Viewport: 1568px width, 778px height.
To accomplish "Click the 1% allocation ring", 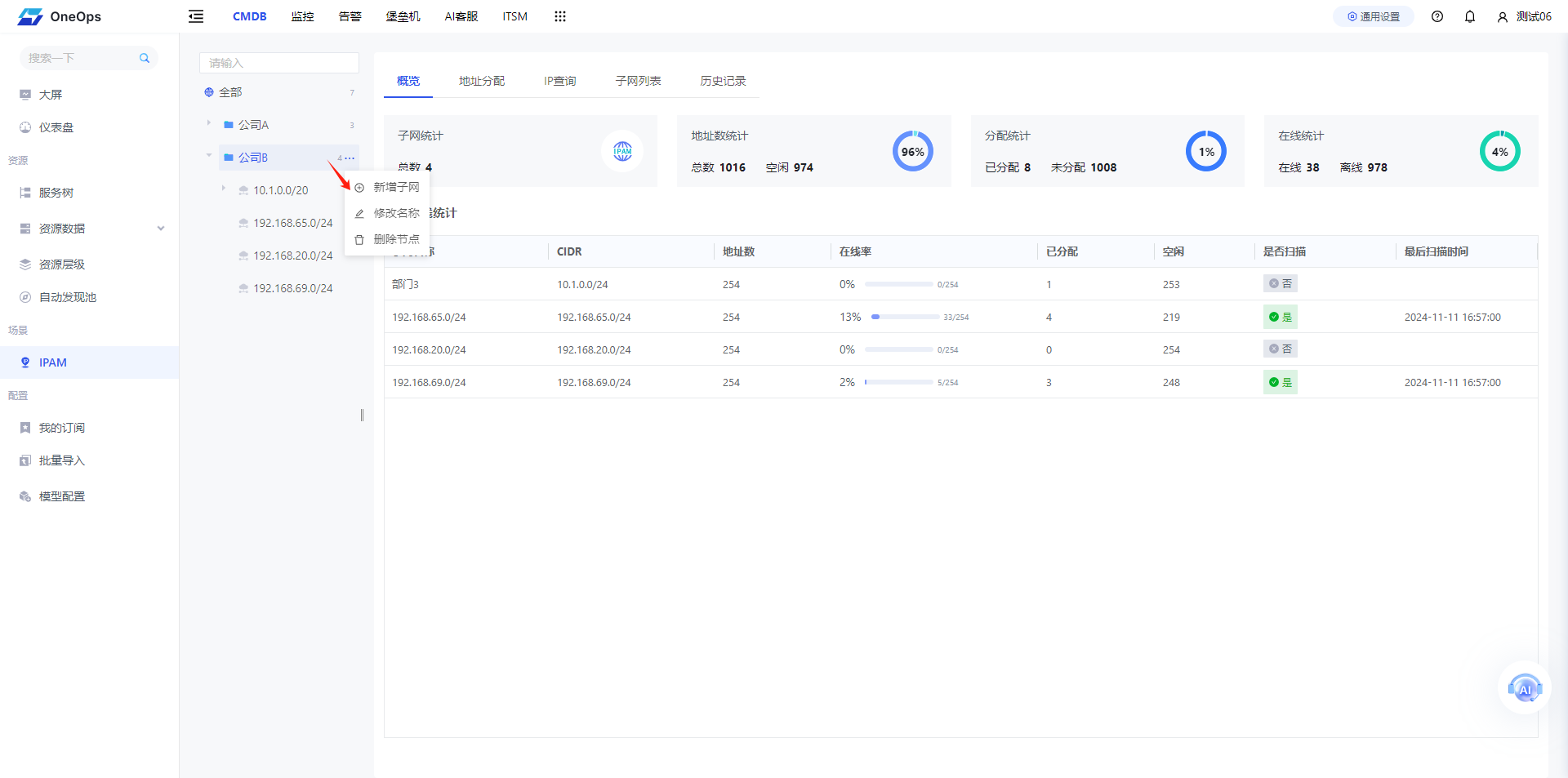I will click(x=1206, y=151).
